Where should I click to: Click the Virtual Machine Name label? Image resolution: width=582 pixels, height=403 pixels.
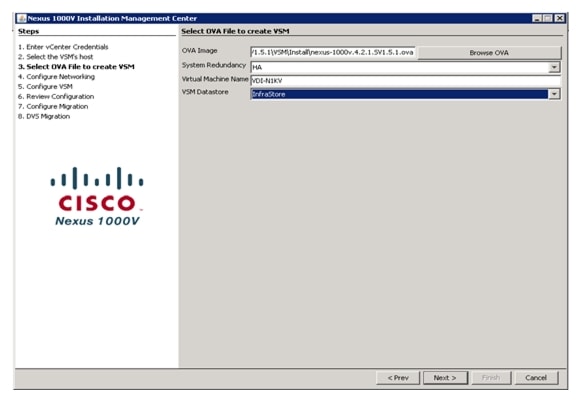(215, 79)
